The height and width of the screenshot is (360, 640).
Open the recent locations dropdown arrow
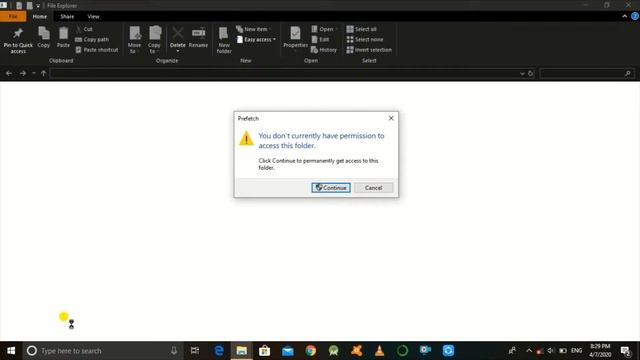tap(34, 73)
